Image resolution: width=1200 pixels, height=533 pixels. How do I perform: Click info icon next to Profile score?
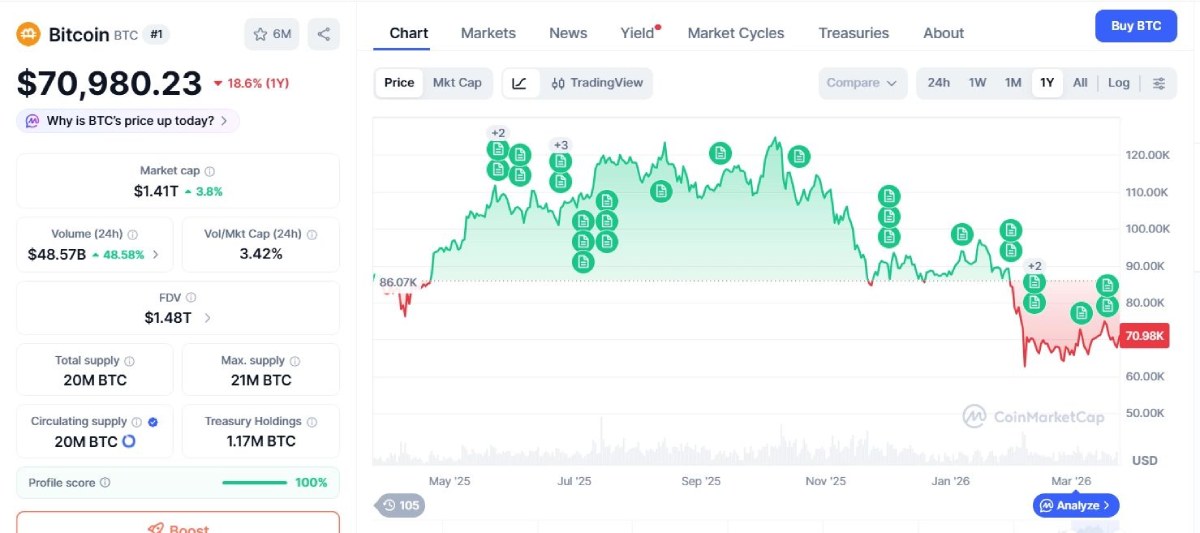tap(105, 483)
